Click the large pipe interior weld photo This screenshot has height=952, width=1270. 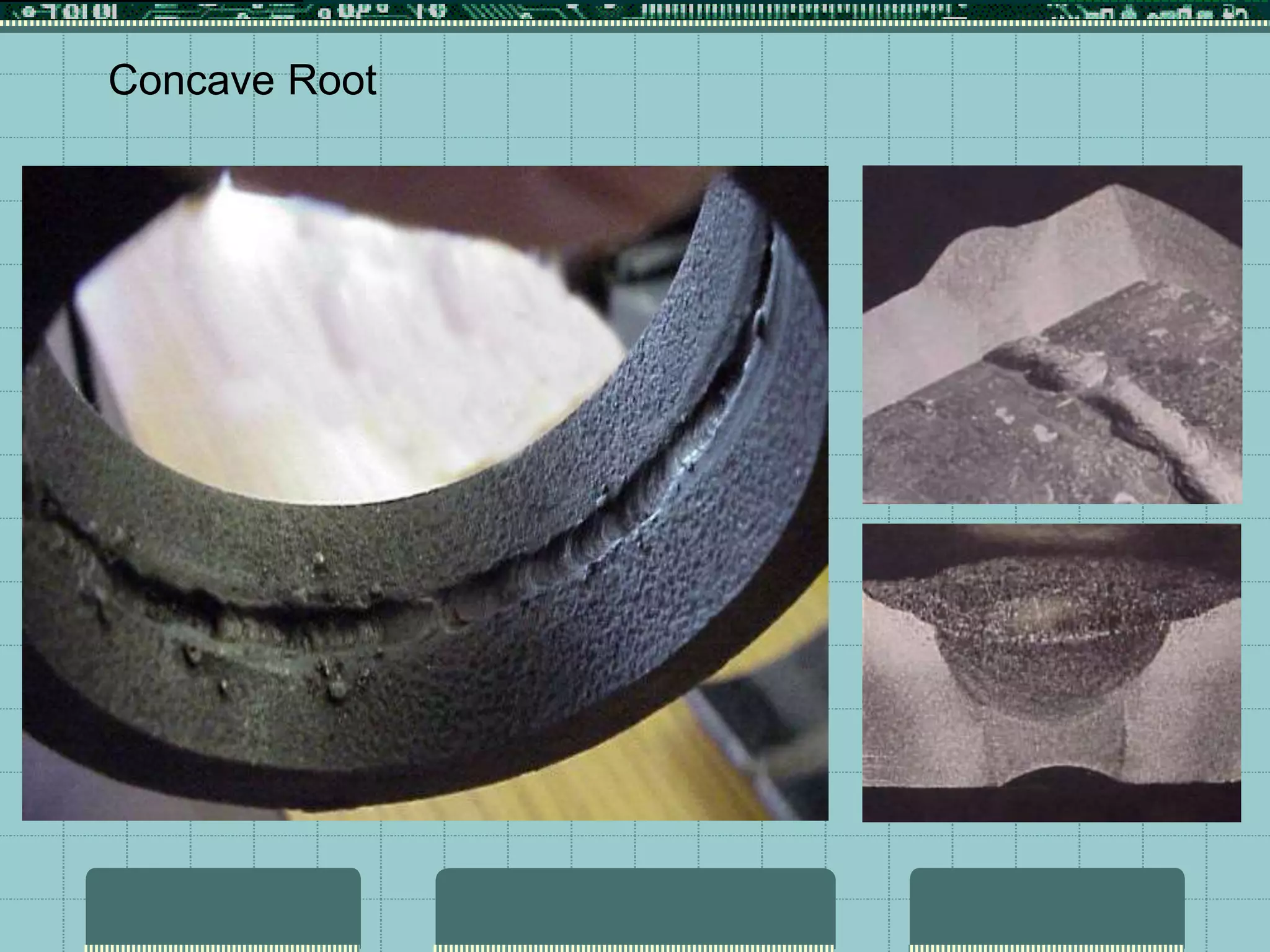425,493
